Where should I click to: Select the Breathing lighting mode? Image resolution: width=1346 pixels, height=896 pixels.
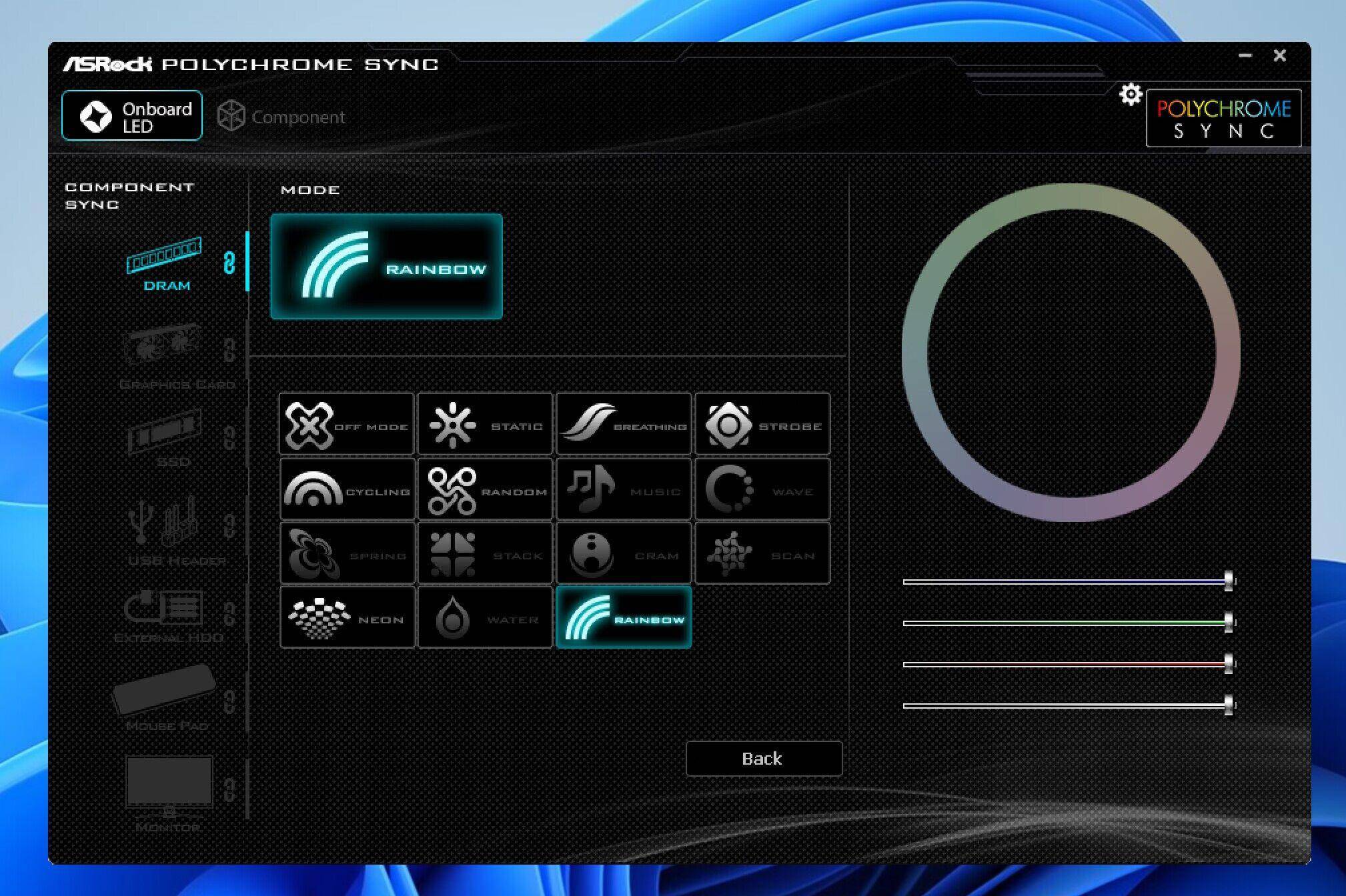pyautogui.click(x=624, y=424)
